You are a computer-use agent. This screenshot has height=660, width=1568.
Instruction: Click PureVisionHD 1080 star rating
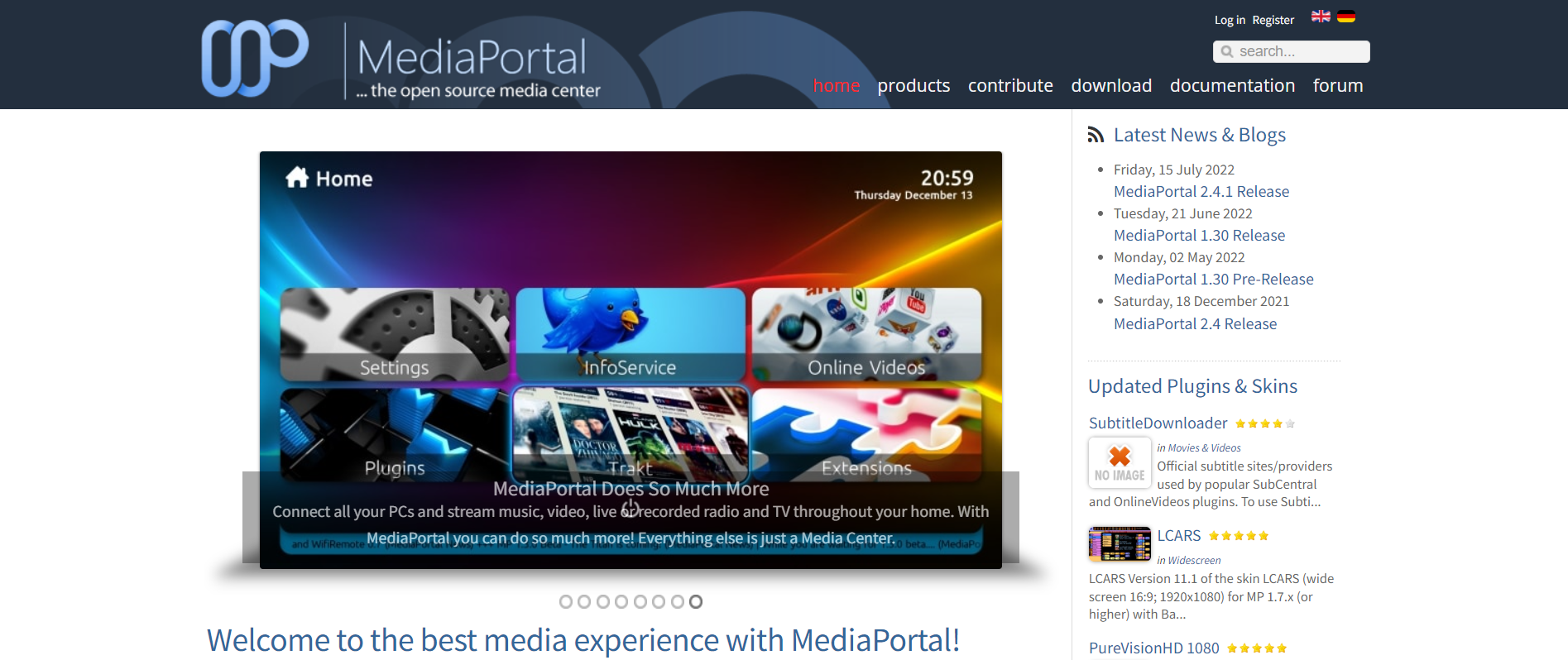(x=1257, y=649)
